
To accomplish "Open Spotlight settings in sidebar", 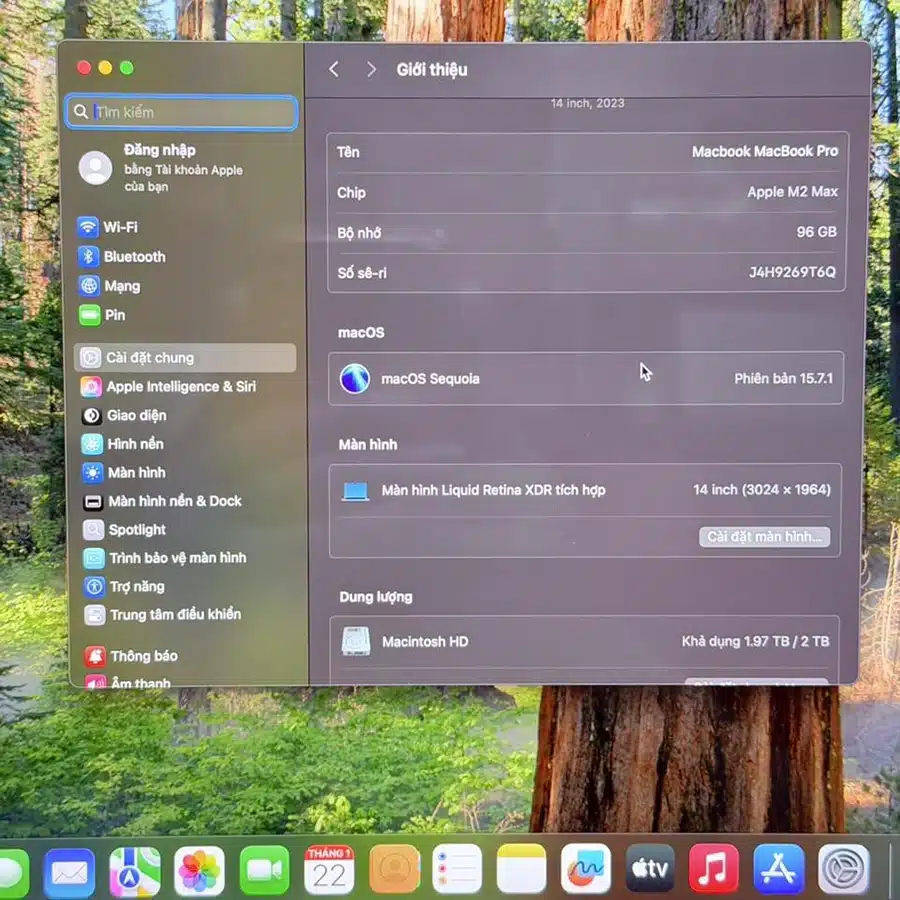I will coord(137,530).
